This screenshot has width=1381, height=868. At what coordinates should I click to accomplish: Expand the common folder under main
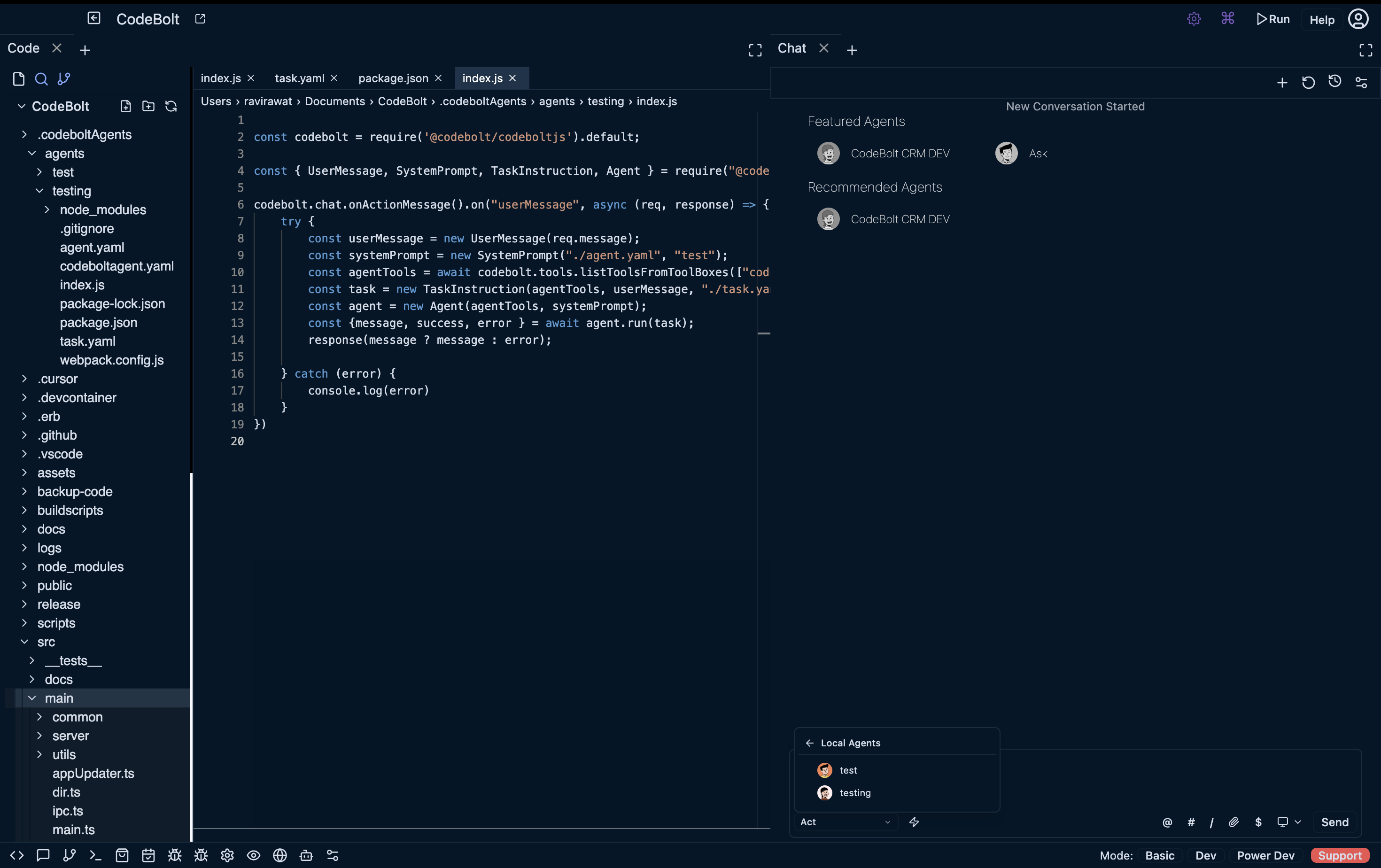[x=39, y=717]
